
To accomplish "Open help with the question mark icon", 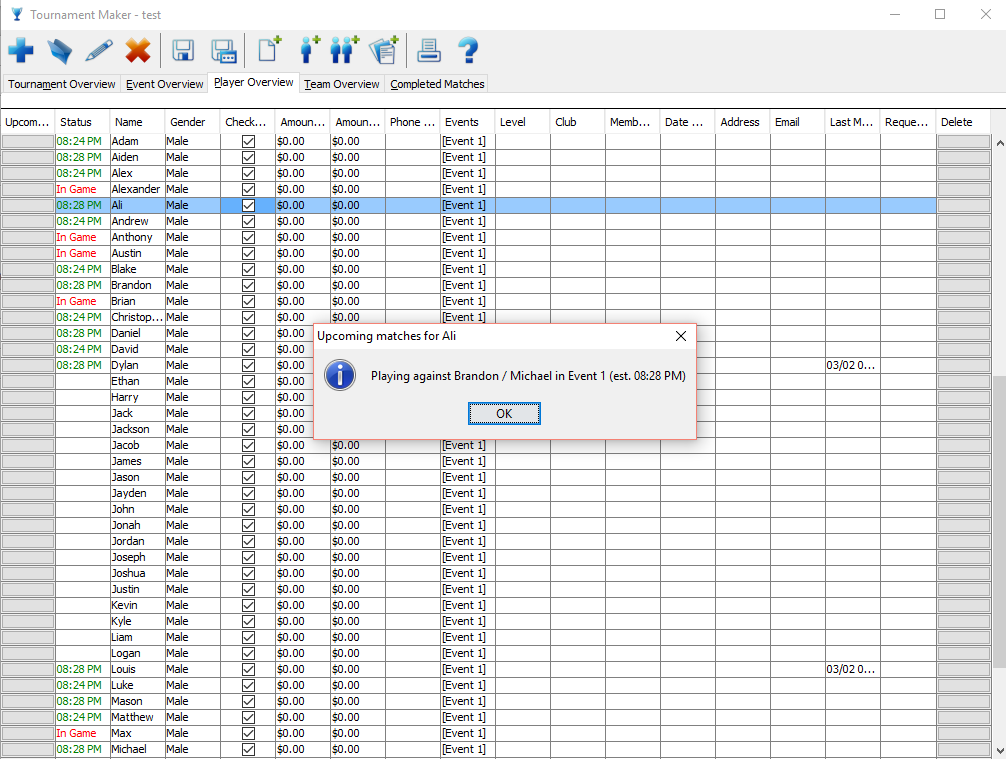I will coord(467,50).
